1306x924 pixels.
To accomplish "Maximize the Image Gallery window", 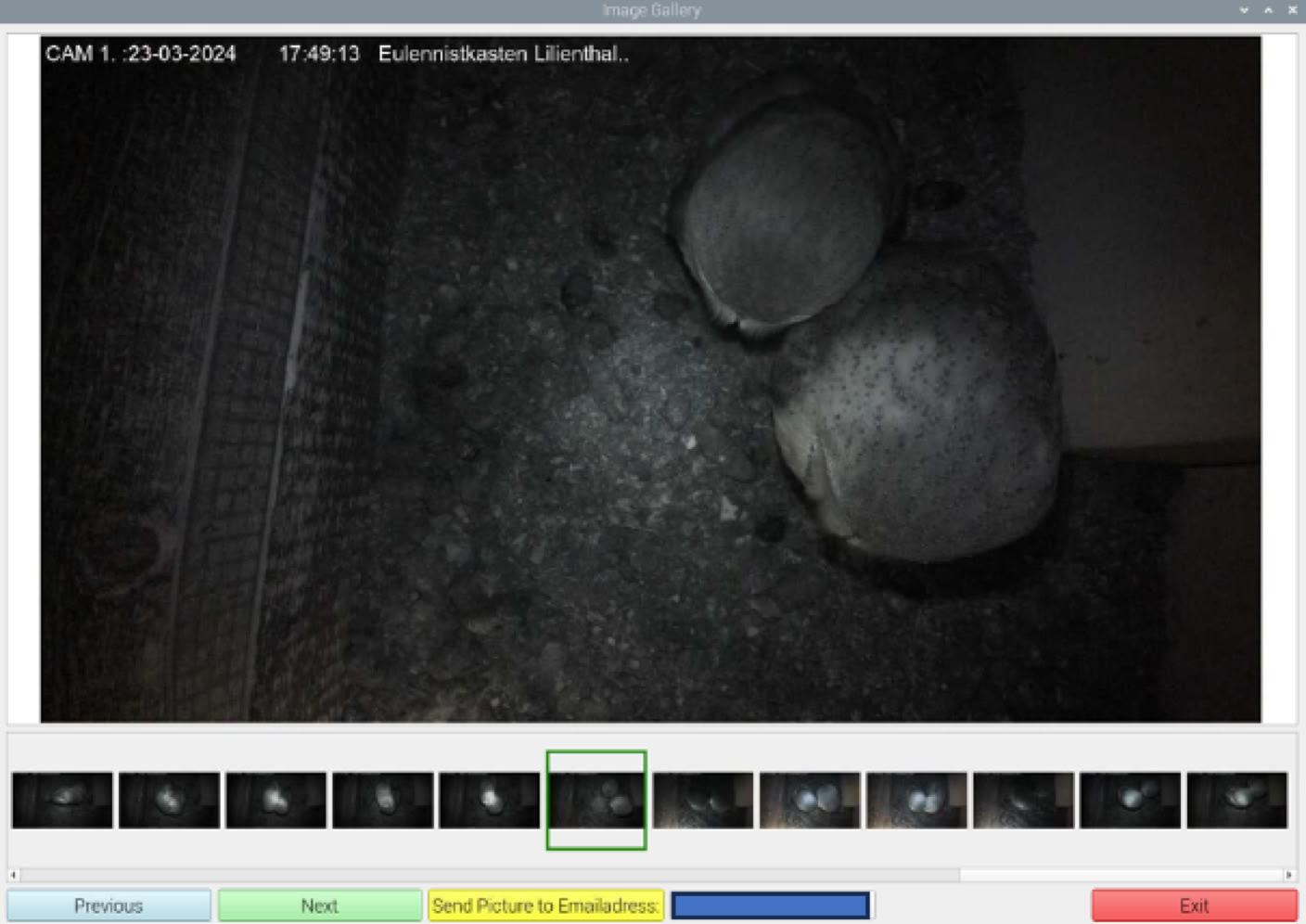I will tap(1268, 10).
